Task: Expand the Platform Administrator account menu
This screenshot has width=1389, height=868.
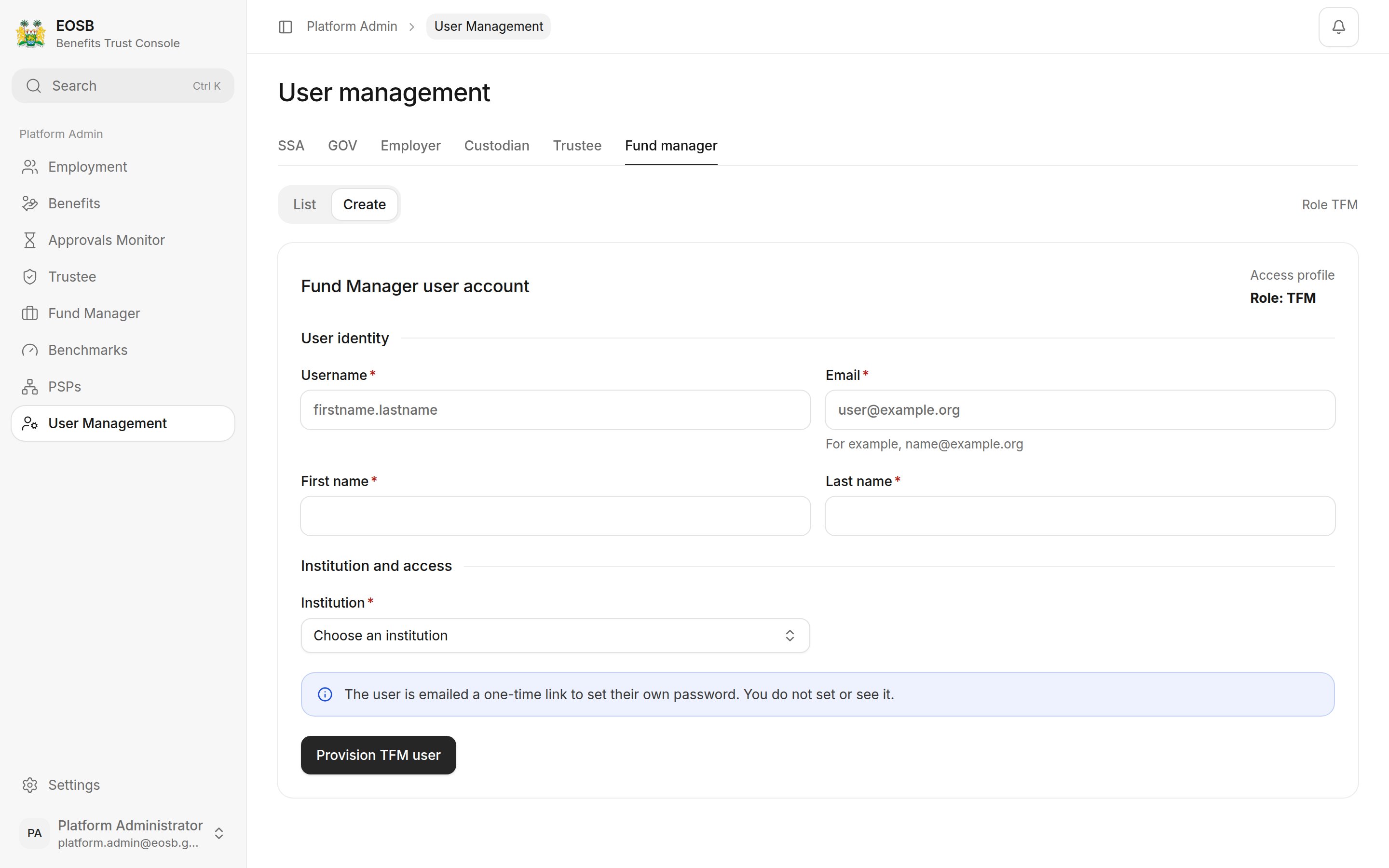Action: pyautogui.click(x=123, y=833)
